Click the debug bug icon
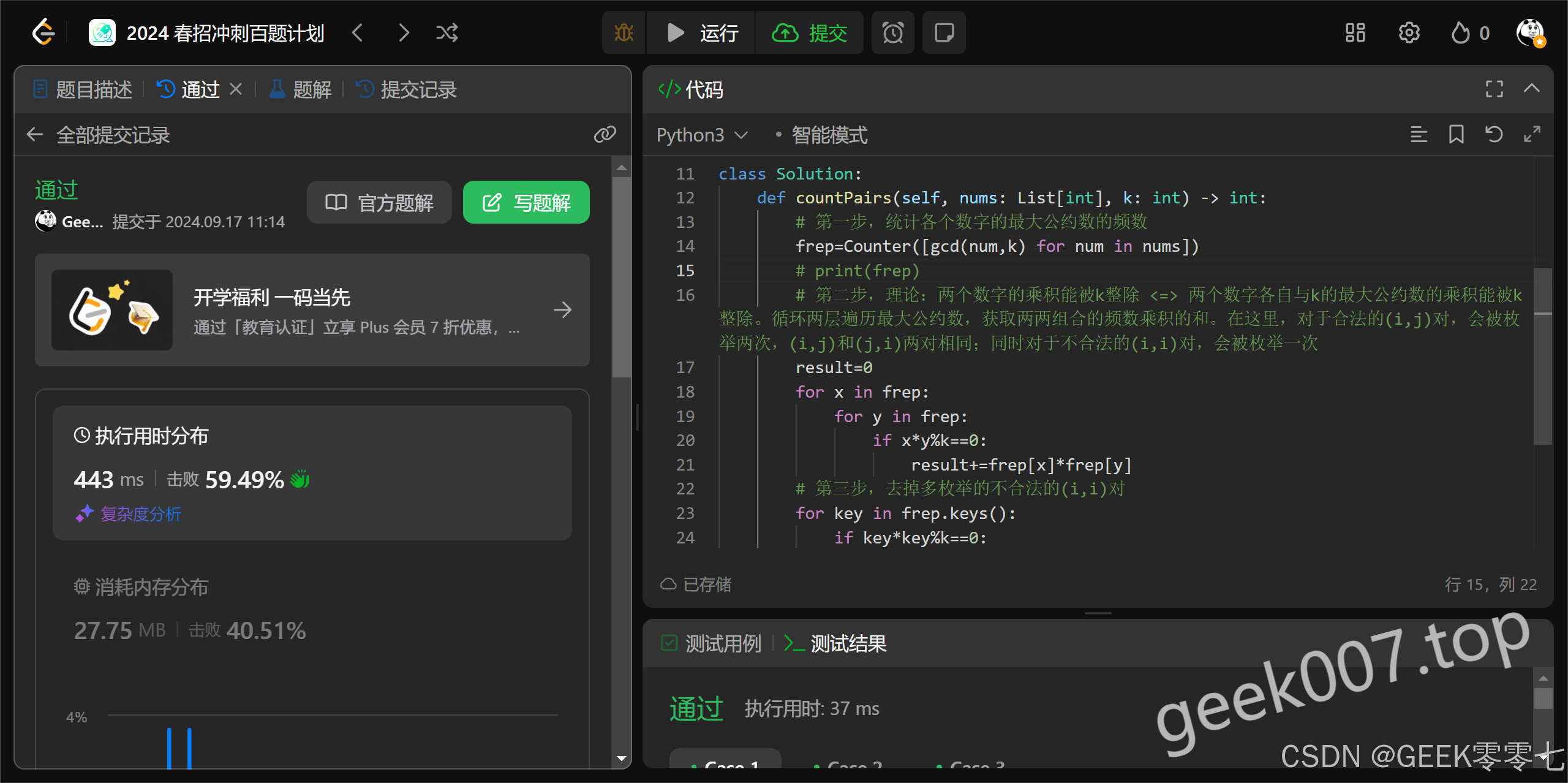Image resolution: width=1568 pixels, height=783 pixels. tap(624, 32)
